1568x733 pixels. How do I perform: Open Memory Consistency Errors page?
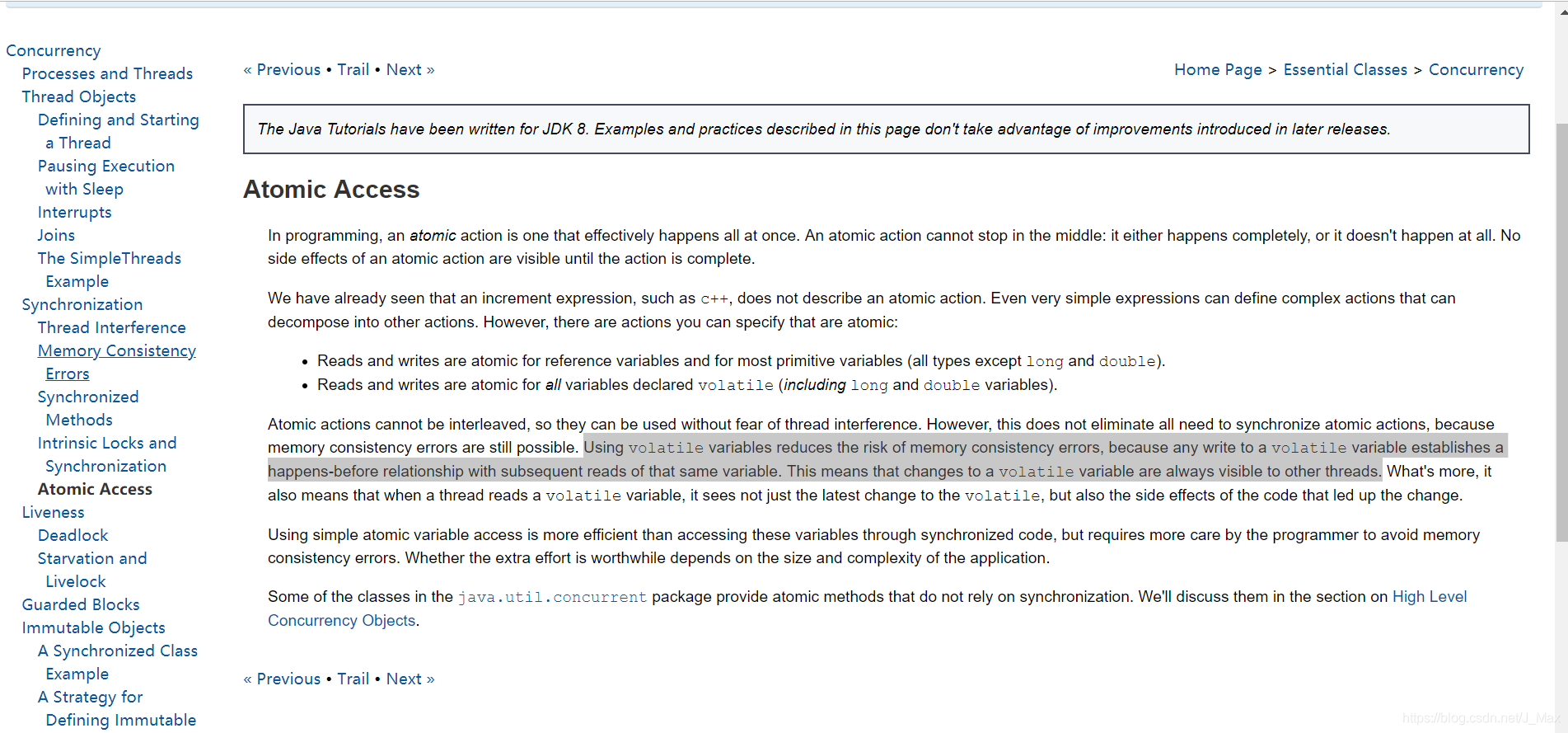[x=116, y=362]
